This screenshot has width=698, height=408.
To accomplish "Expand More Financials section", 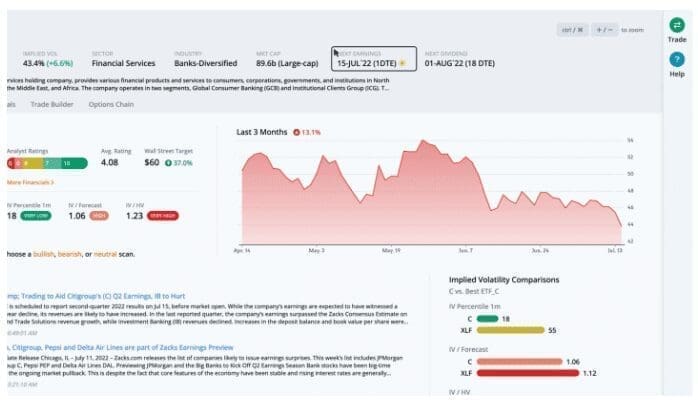I will click(29, 183).
